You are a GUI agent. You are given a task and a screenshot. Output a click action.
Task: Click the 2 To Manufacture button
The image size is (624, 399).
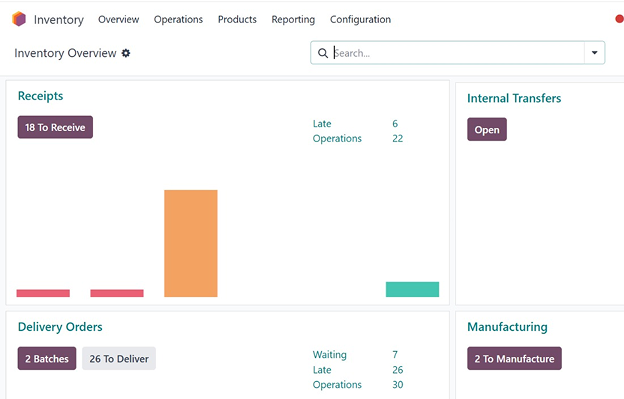[x=514, y=358]
